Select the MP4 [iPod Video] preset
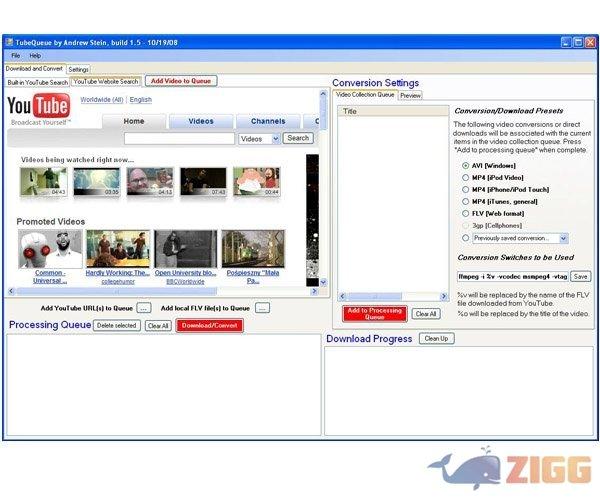600x500 pixels. (x=465, y=177)
